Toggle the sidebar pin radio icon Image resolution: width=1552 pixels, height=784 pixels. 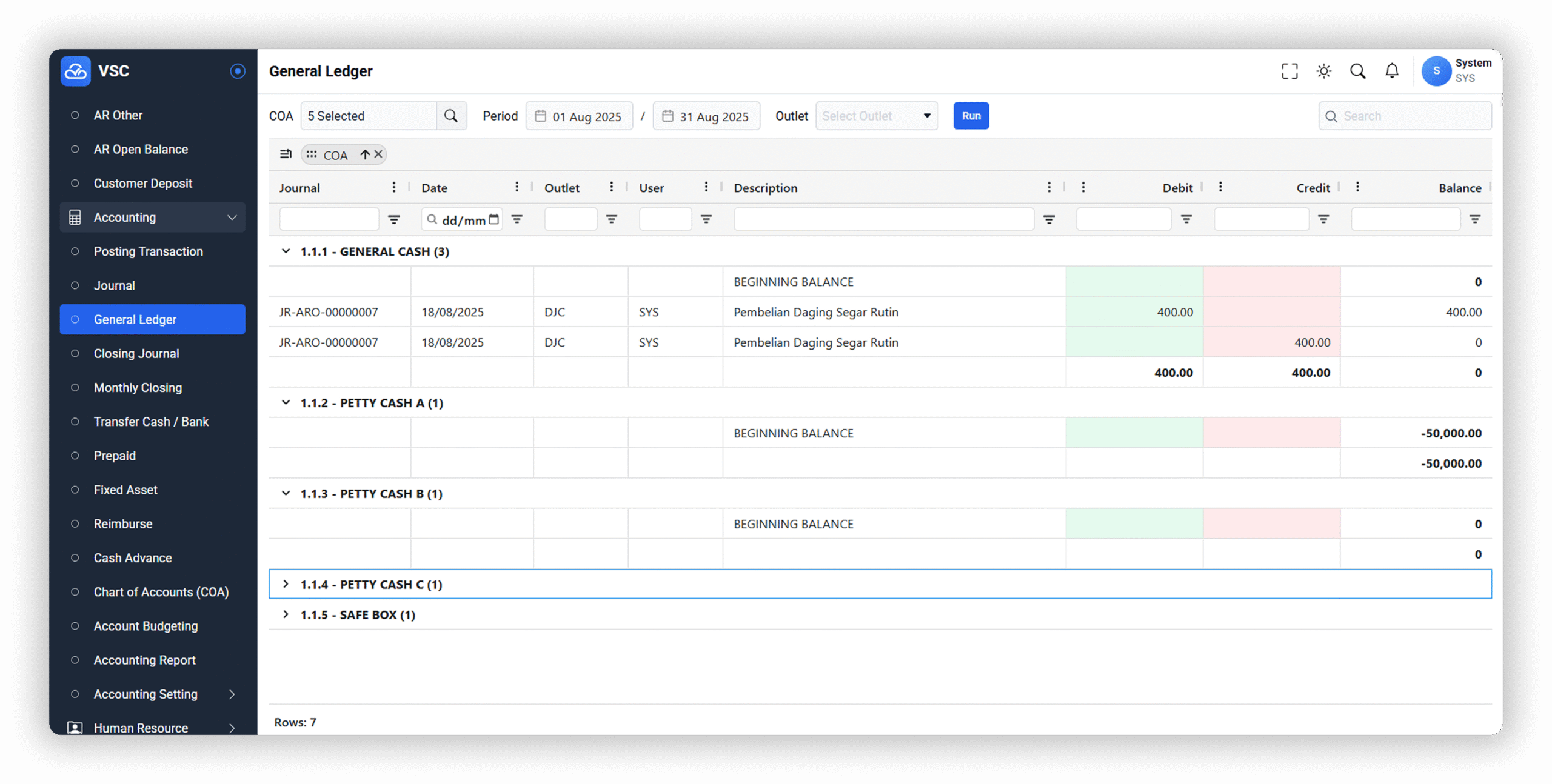coord(238,71)
